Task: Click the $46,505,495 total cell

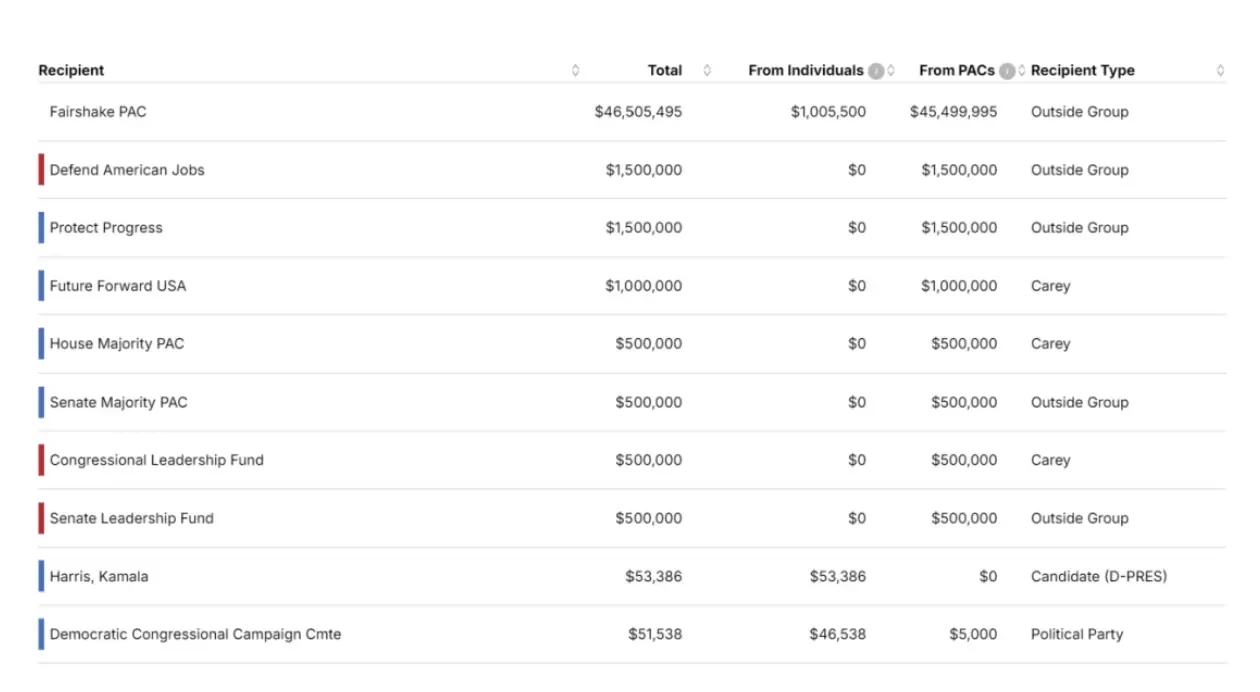Action: (638, 112)
